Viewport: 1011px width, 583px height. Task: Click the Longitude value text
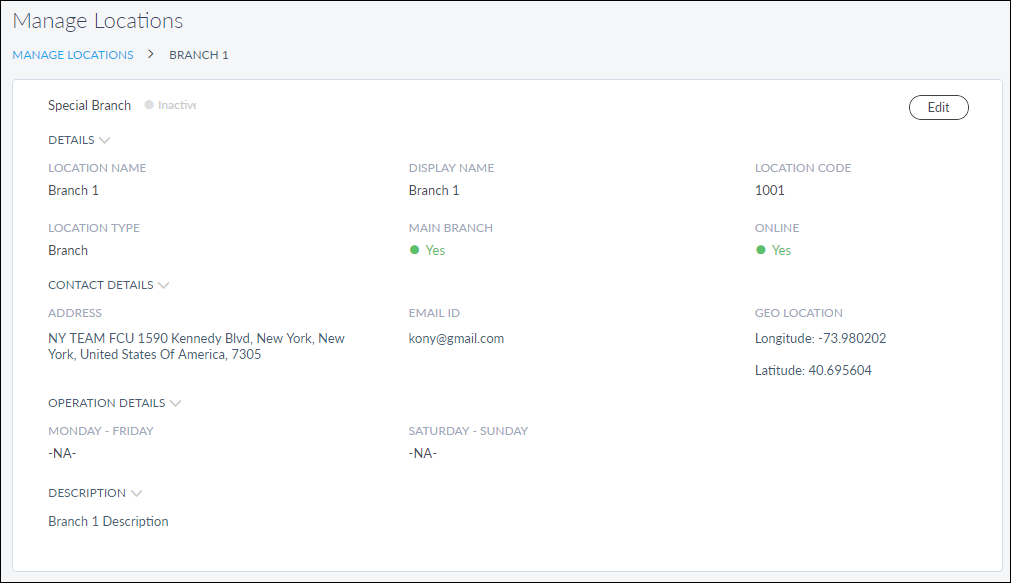click(x=820, y=338)
